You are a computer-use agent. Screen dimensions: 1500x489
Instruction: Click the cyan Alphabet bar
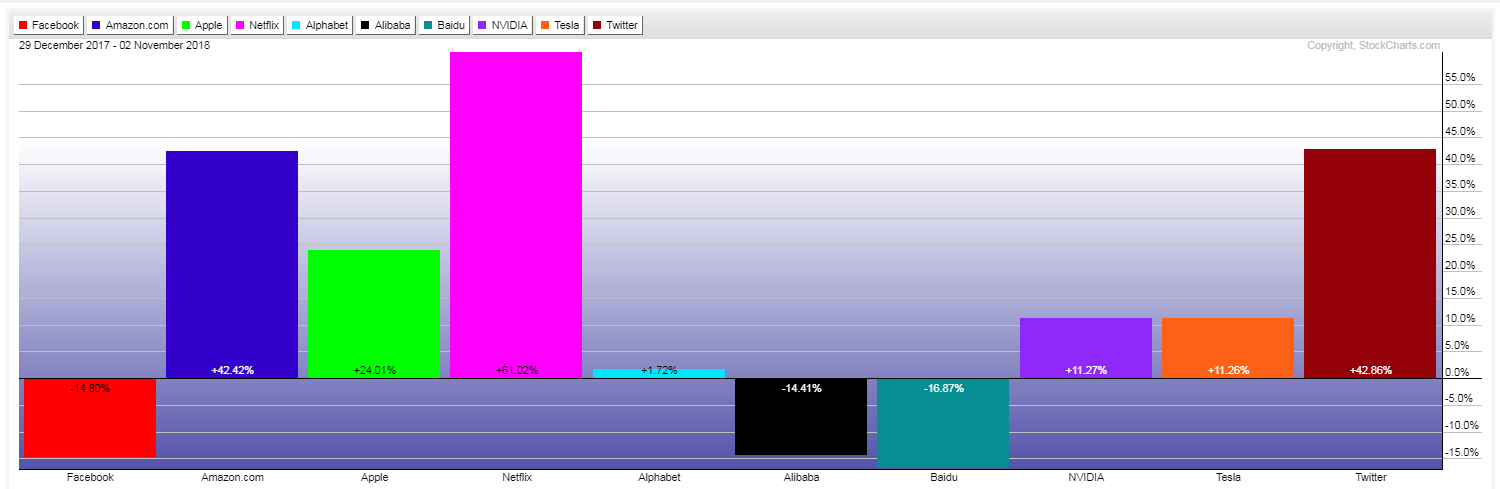click(659, 374)
